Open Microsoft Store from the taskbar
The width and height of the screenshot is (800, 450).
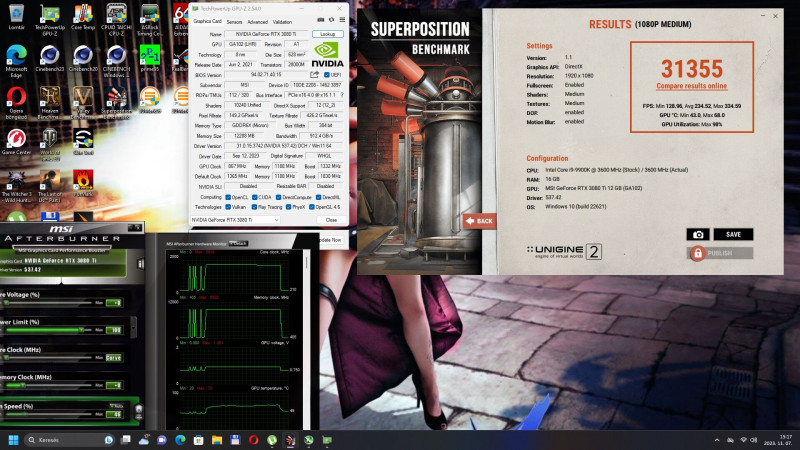[x=198, y=440]
